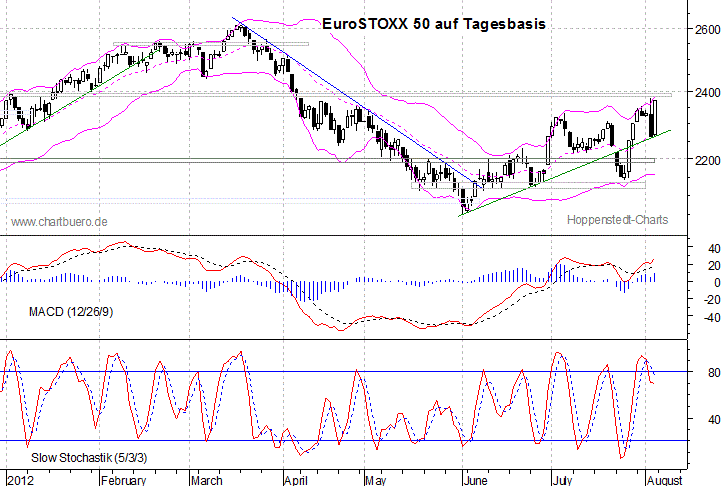The height and width of the screenshot is (486, 723).
Task: Click the April month label
Action: [x=296, y=480]
